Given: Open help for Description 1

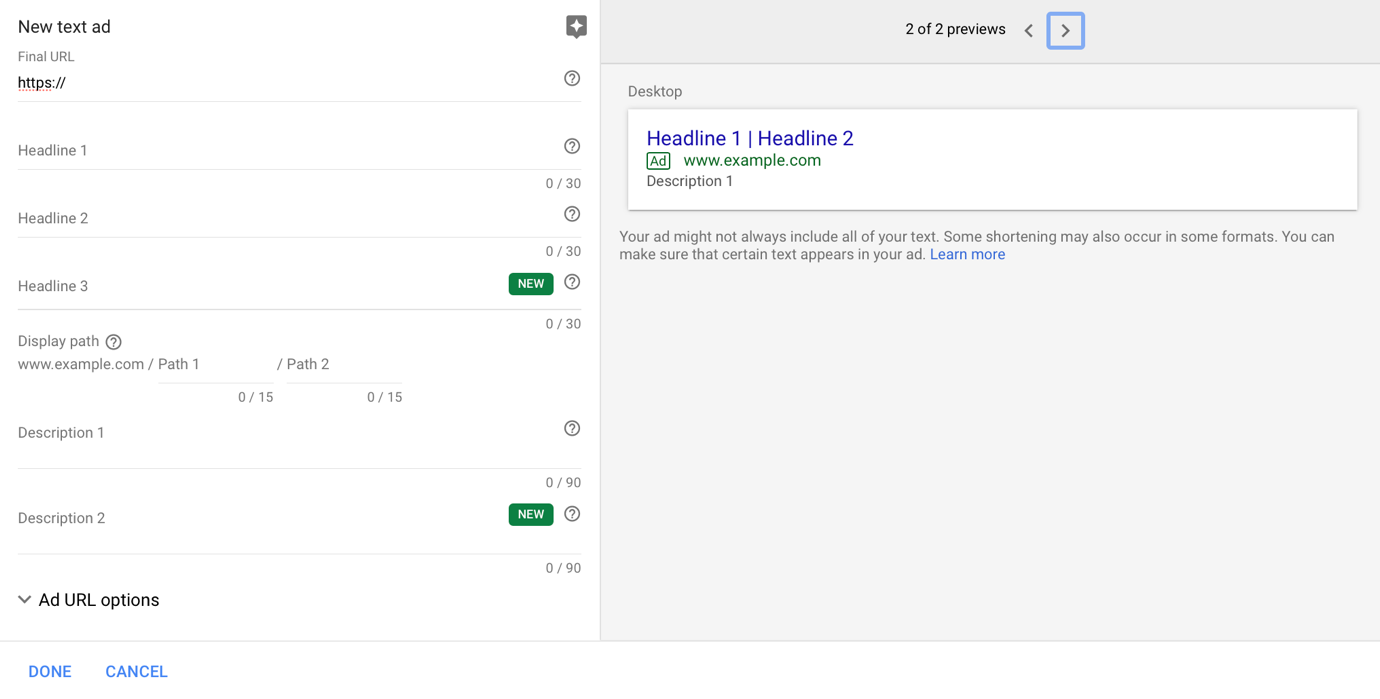Looking at the screenshot, I should [572, 428].
